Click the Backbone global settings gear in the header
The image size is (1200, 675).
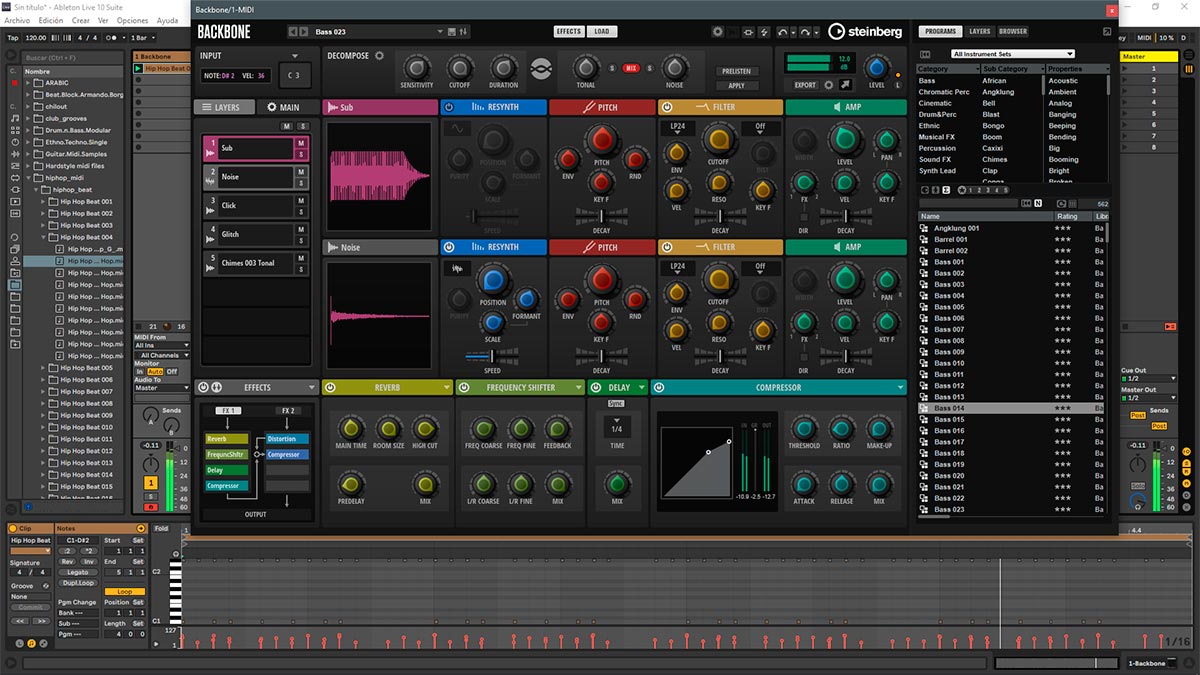coord(718,32)
